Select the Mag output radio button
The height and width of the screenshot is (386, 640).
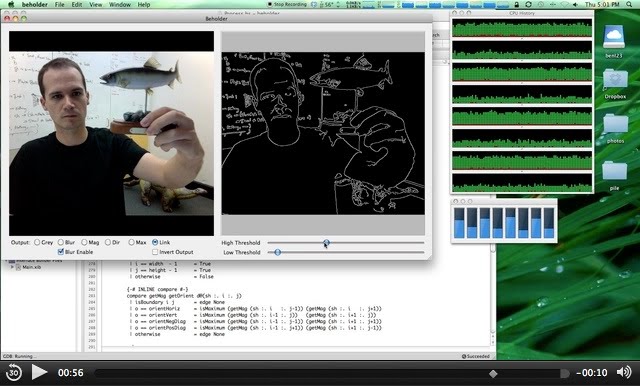[84, 242]
